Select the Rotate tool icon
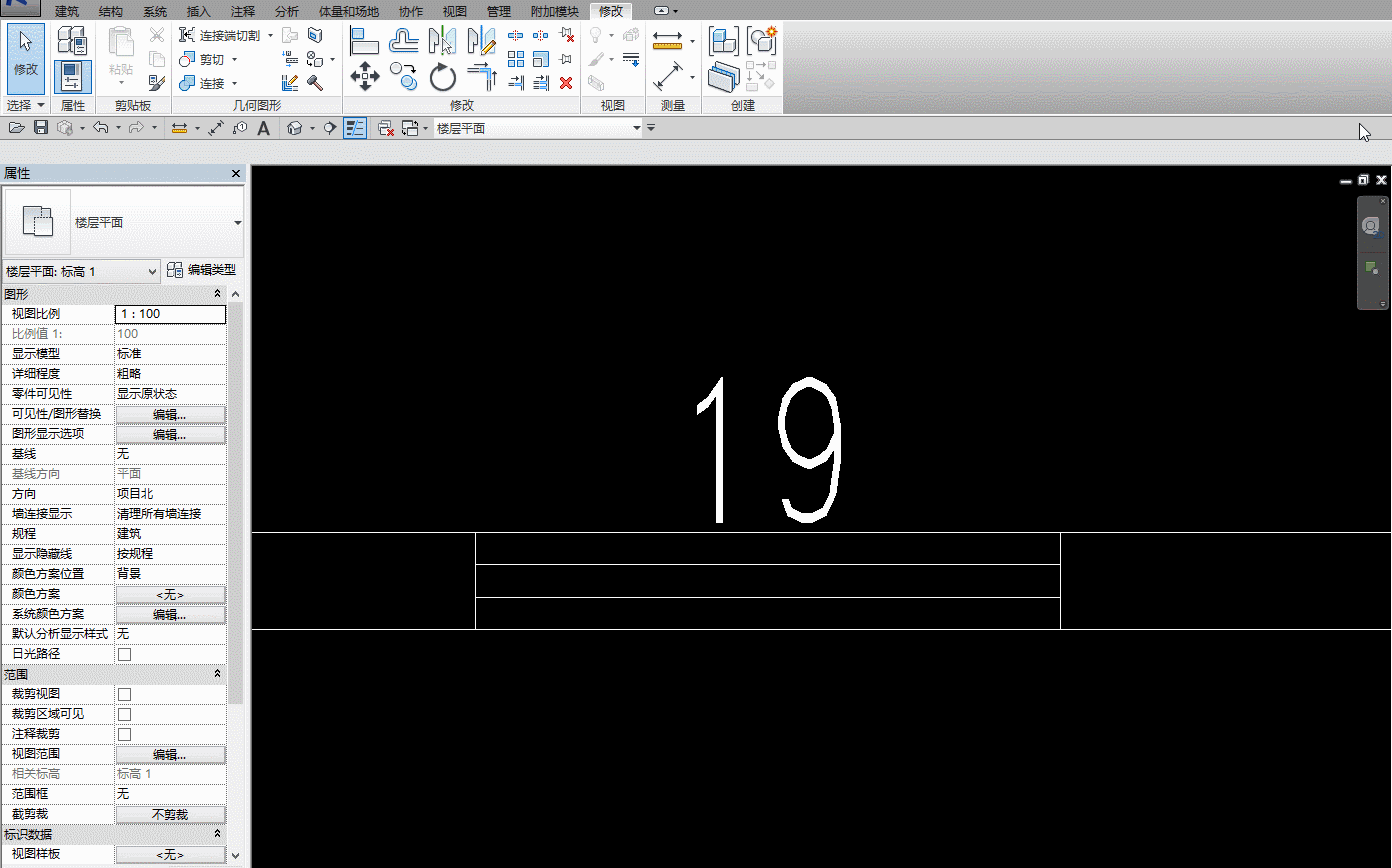Viewport: 1392px width, 868px height. [442, 77]
